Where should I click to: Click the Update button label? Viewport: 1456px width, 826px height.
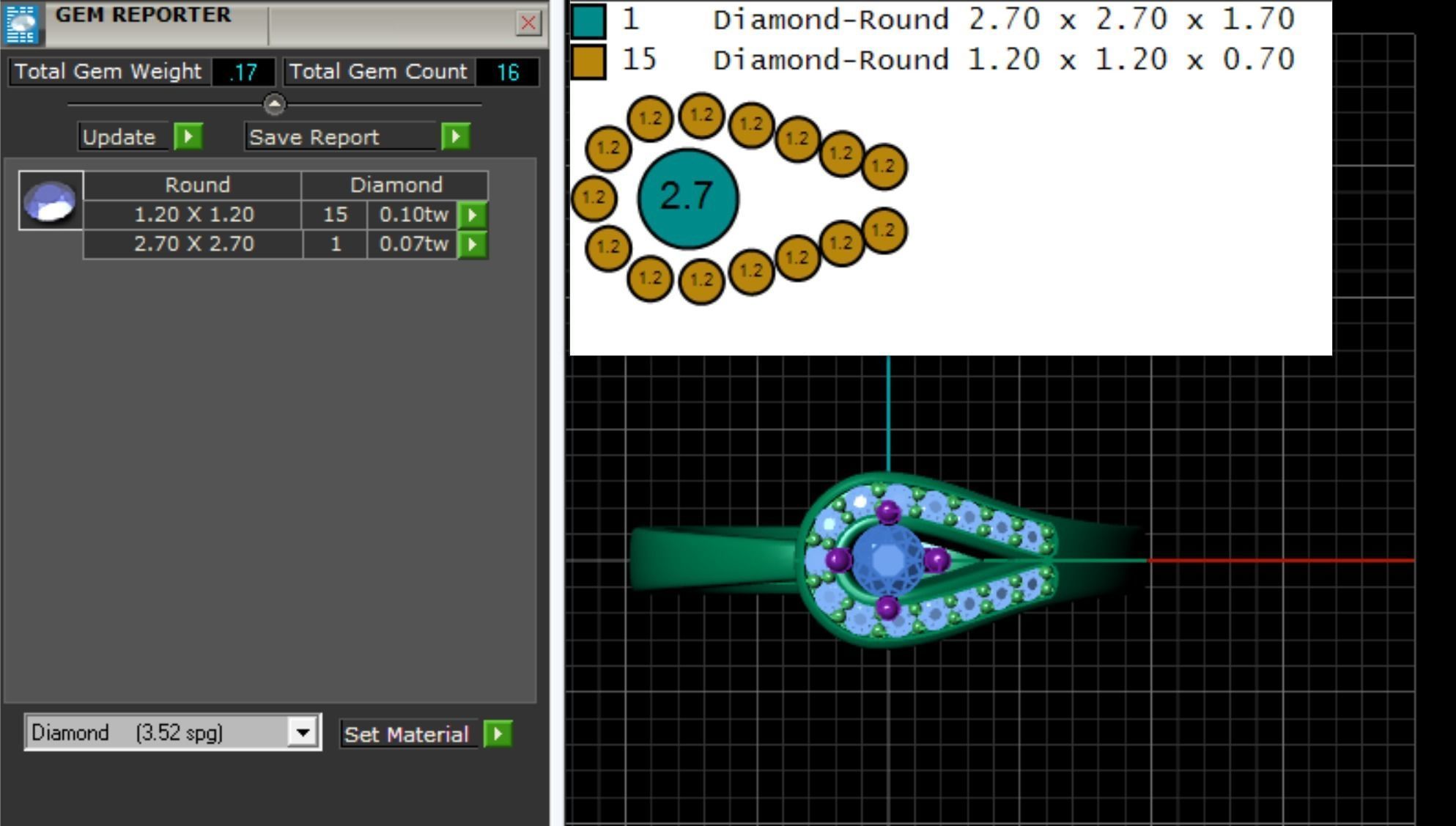point(119,137)
